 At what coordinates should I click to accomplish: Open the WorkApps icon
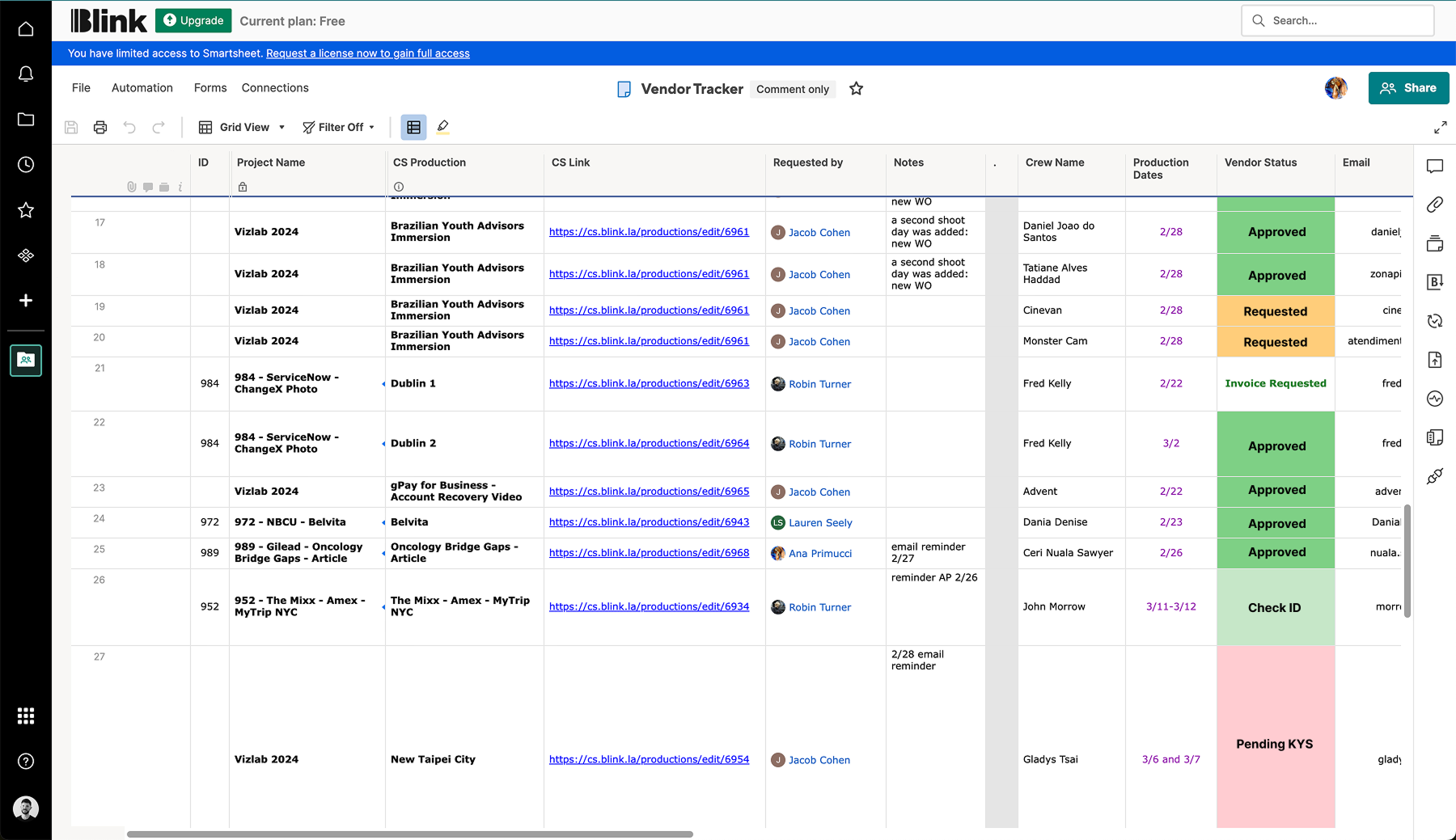(x=26, y=255)
